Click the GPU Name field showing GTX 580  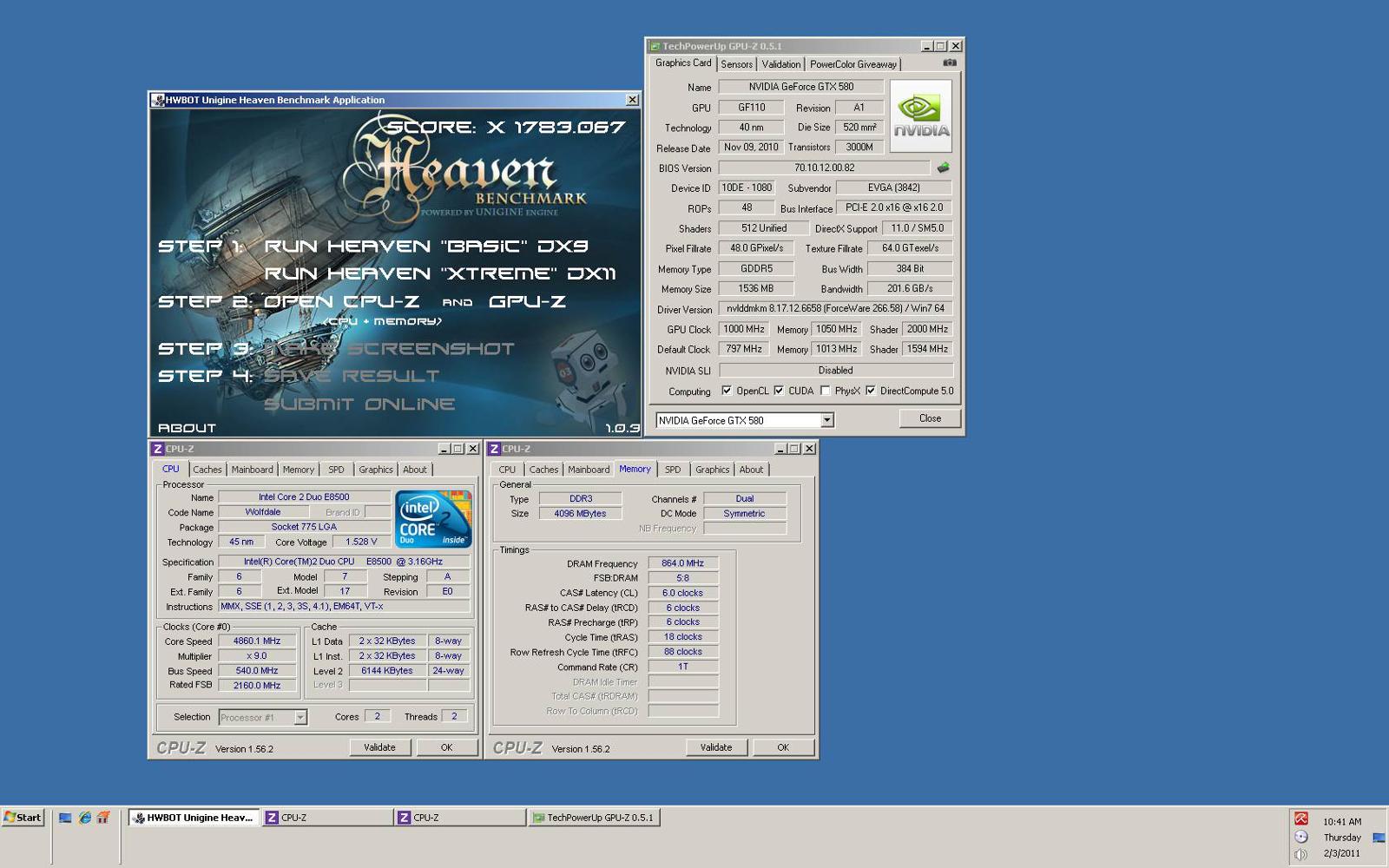point(800,87)
